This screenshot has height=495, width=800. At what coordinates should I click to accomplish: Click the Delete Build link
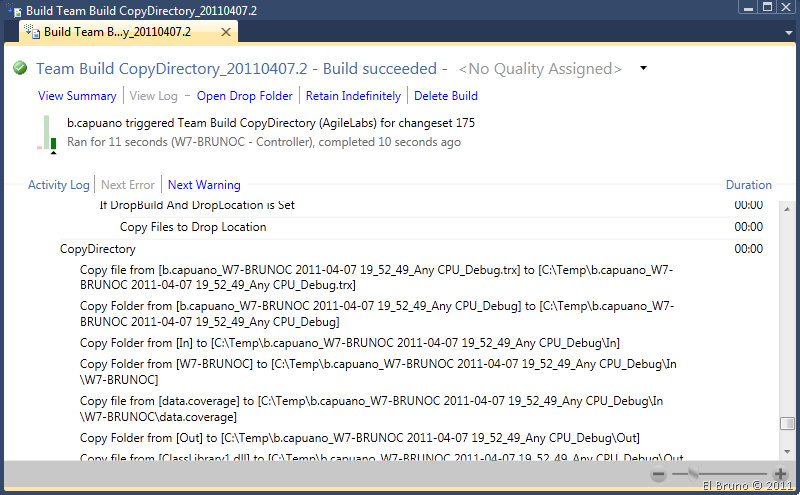[446, 96]
